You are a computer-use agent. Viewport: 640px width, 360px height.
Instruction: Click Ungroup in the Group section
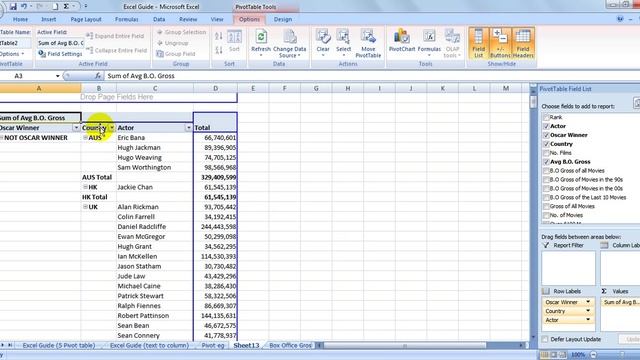pos(172,43)
